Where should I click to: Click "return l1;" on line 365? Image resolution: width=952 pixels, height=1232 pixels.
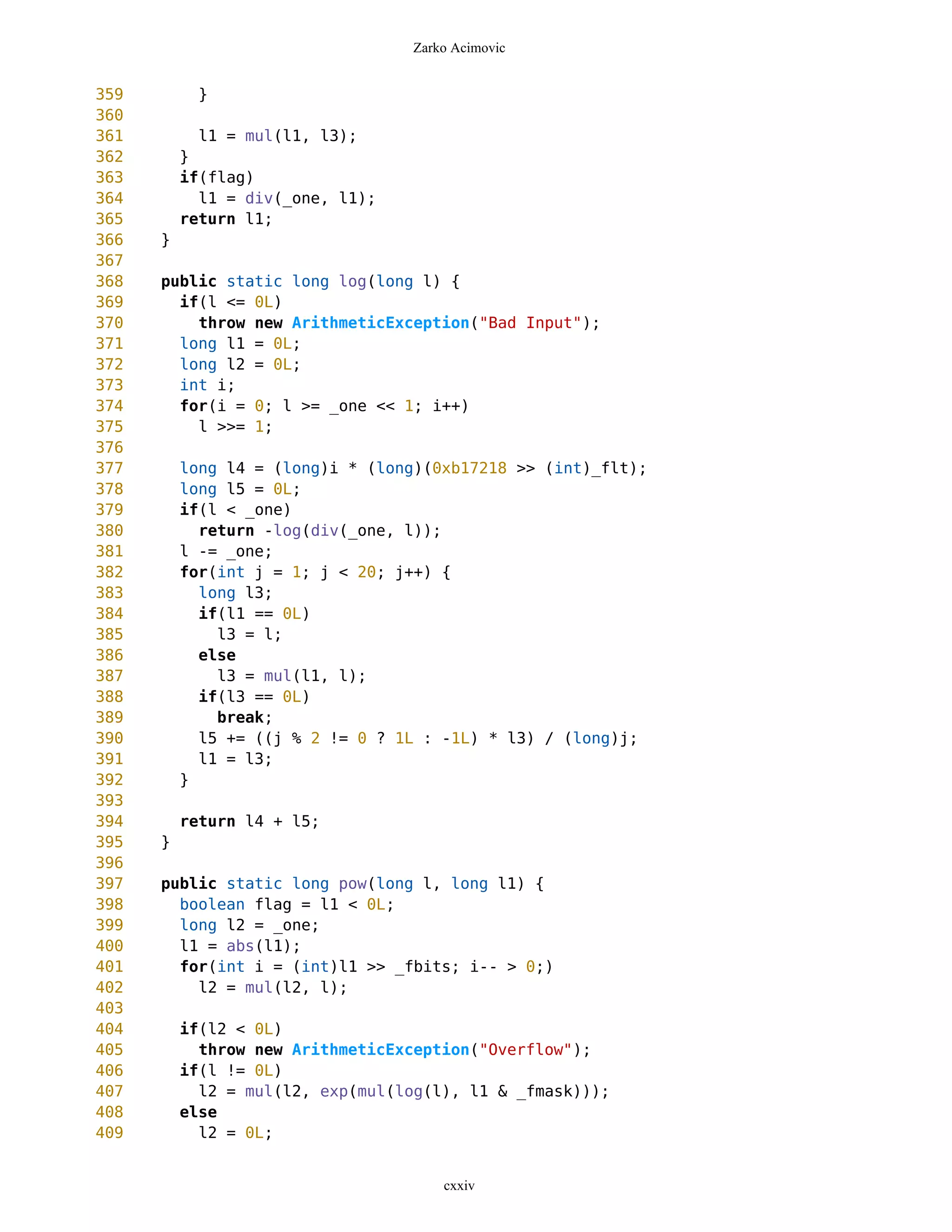coord(226,219)
